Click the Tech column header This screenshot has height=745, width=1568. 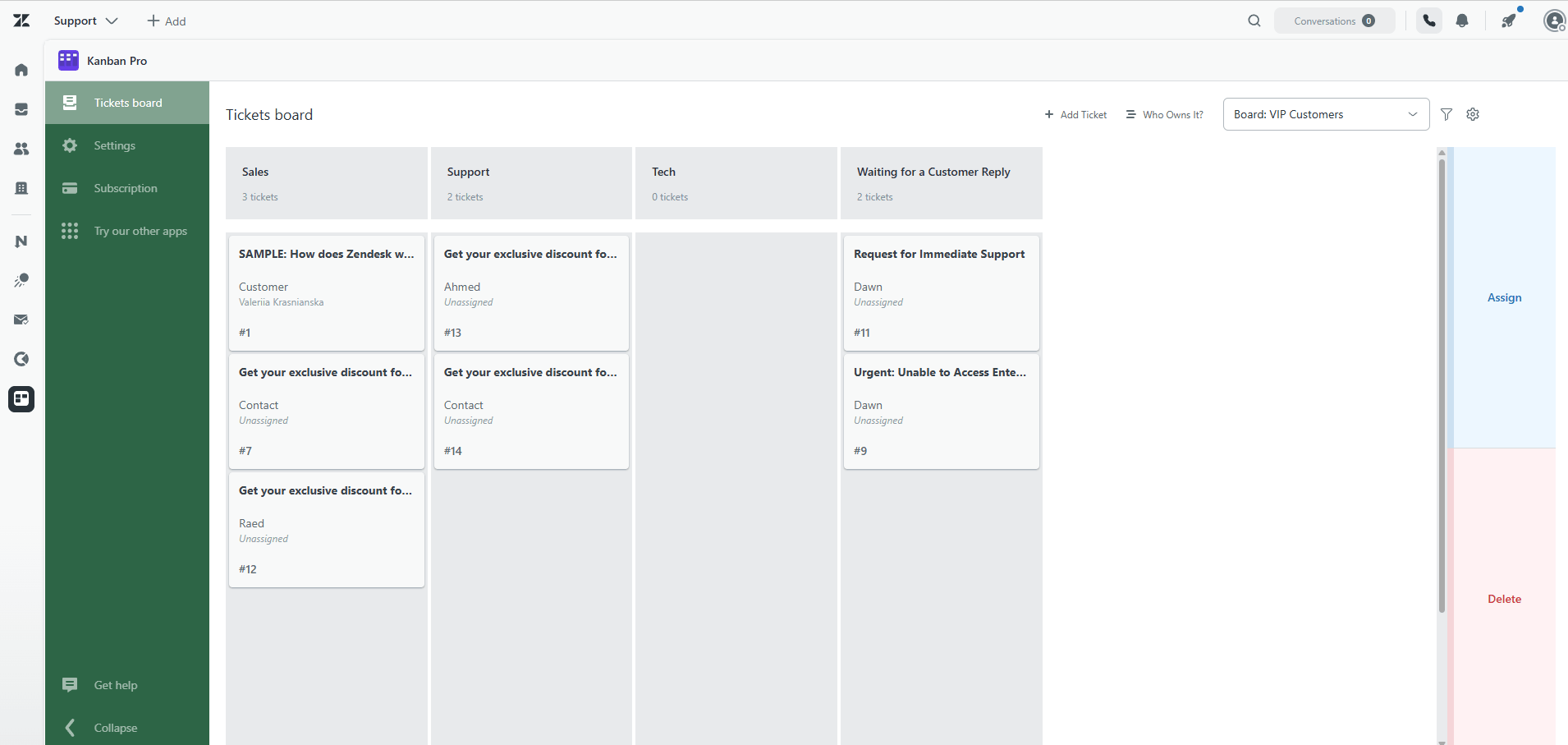coord(736,183)
